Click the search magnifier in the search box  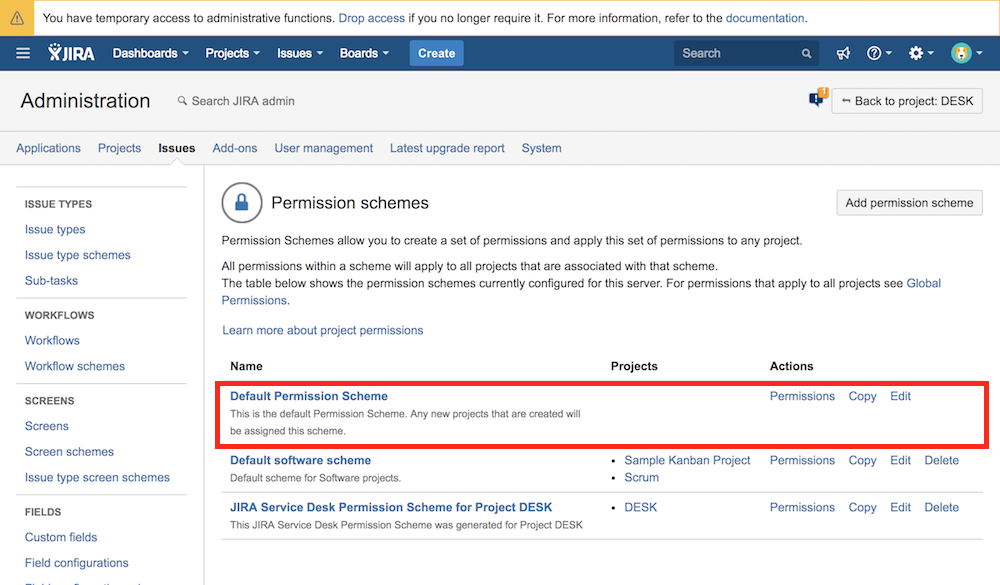click(x=807, y=53)
